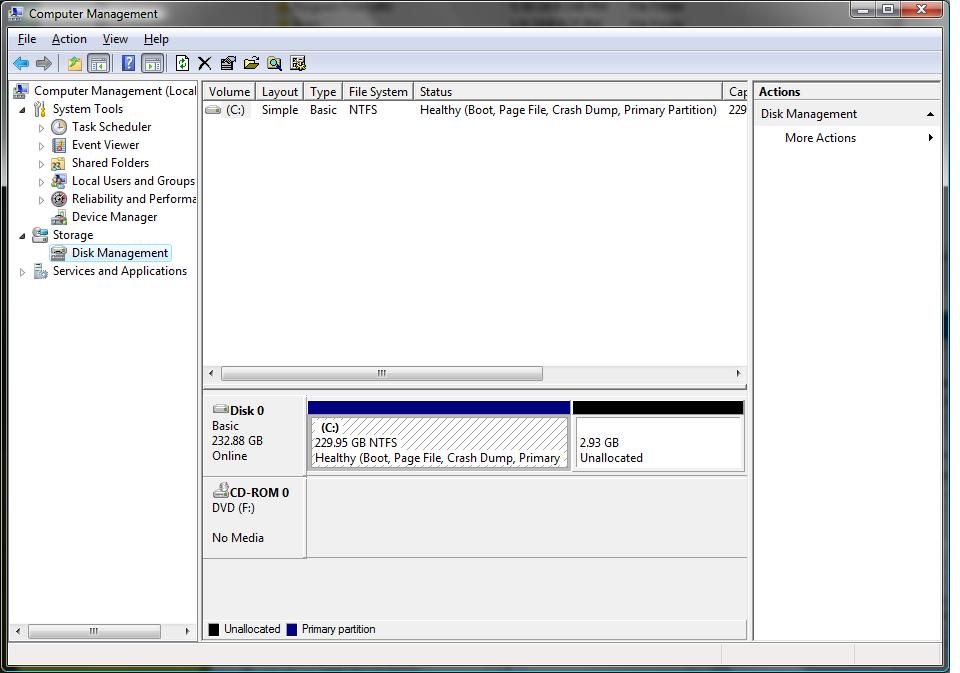Collapse the Storage tree node
This screenshot has height=673, width=960.
point(23,236)
